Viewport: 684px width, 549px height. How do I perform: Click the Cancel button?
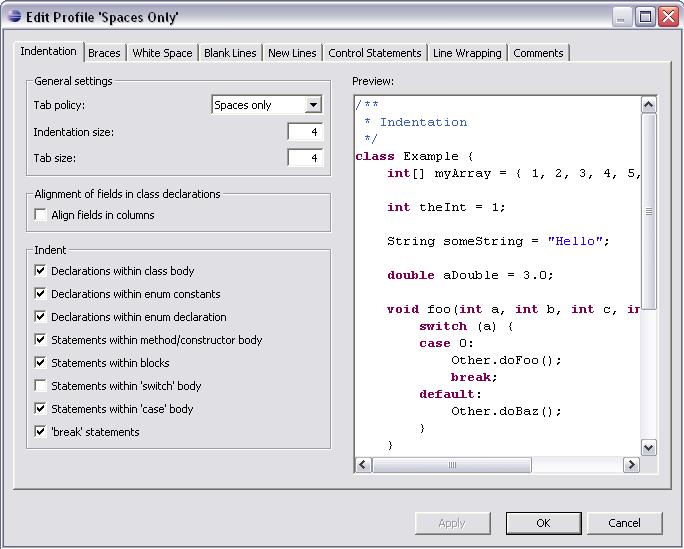(x=624, y=523)
